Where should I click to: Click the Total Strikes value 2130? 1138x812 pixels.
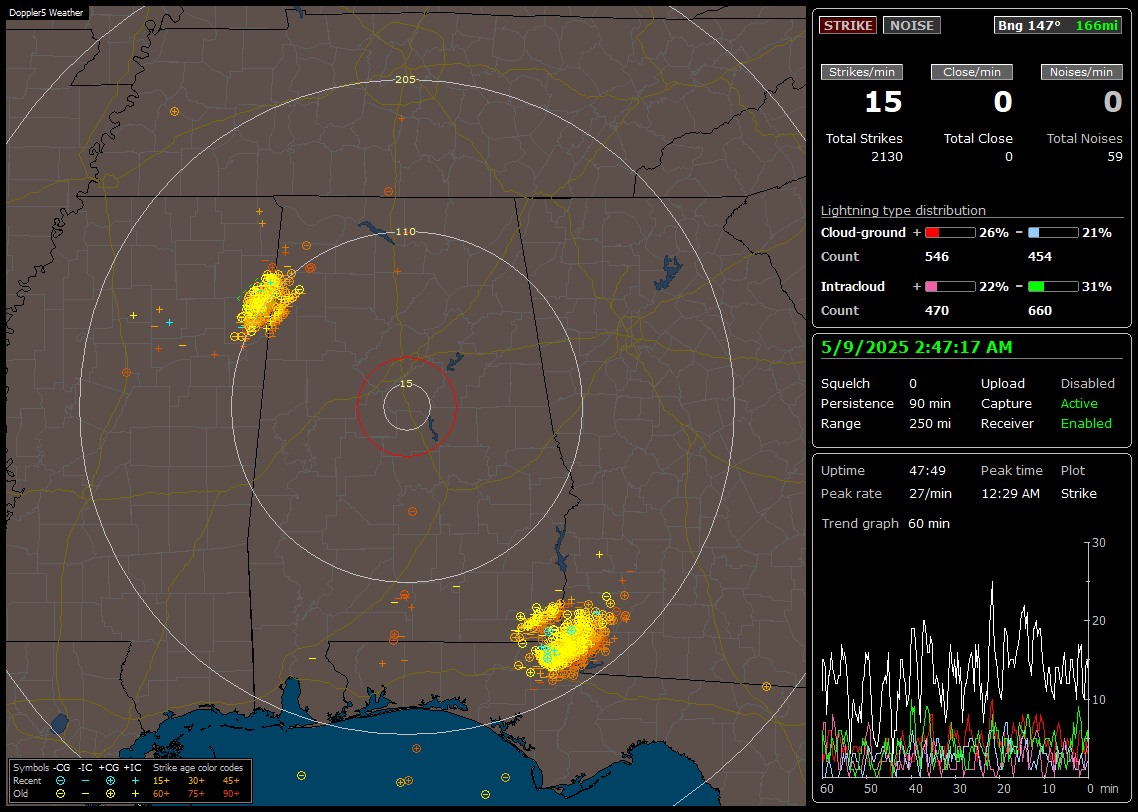(887, 157)
